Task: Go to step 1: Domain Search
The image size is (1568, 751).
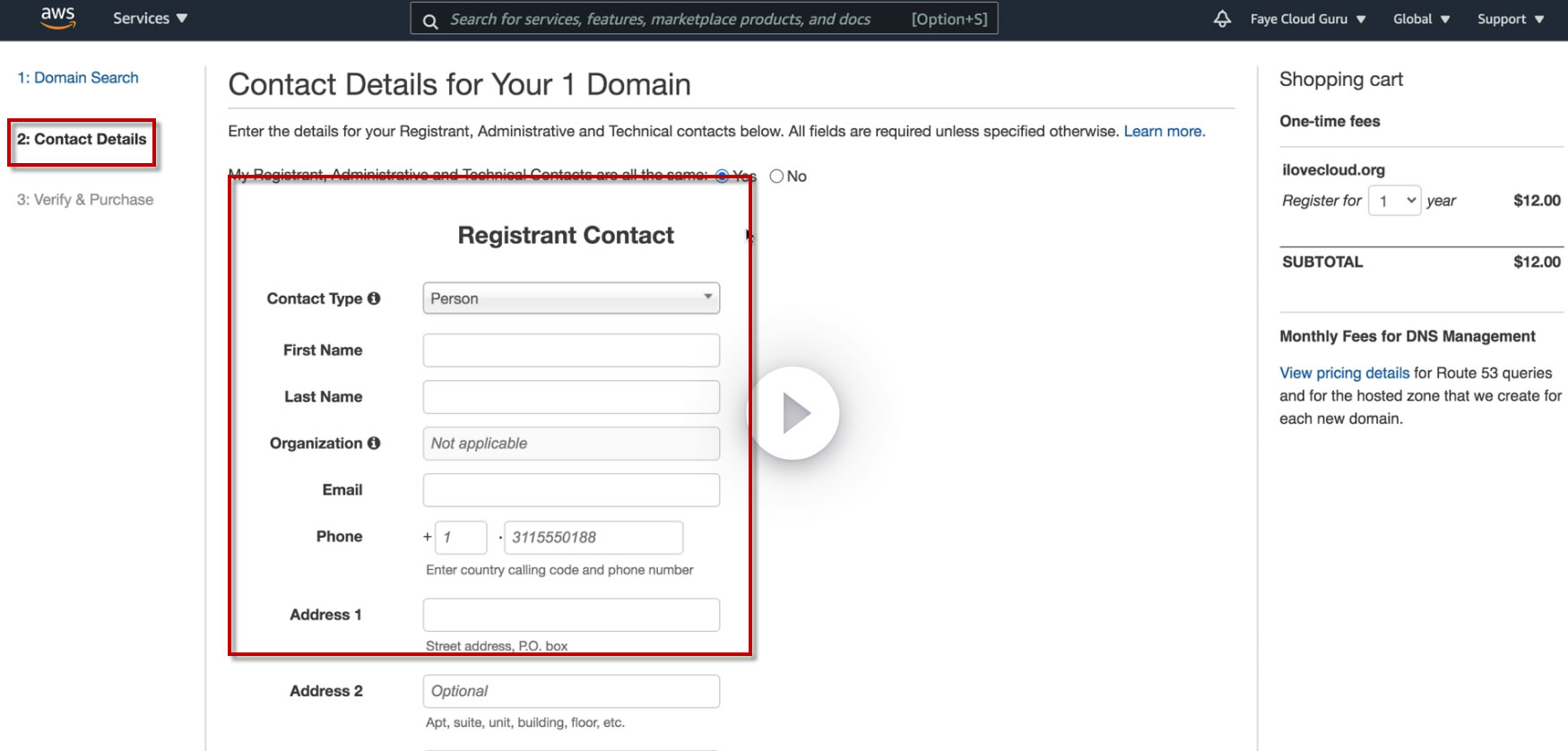Action: tap(78, 78)
